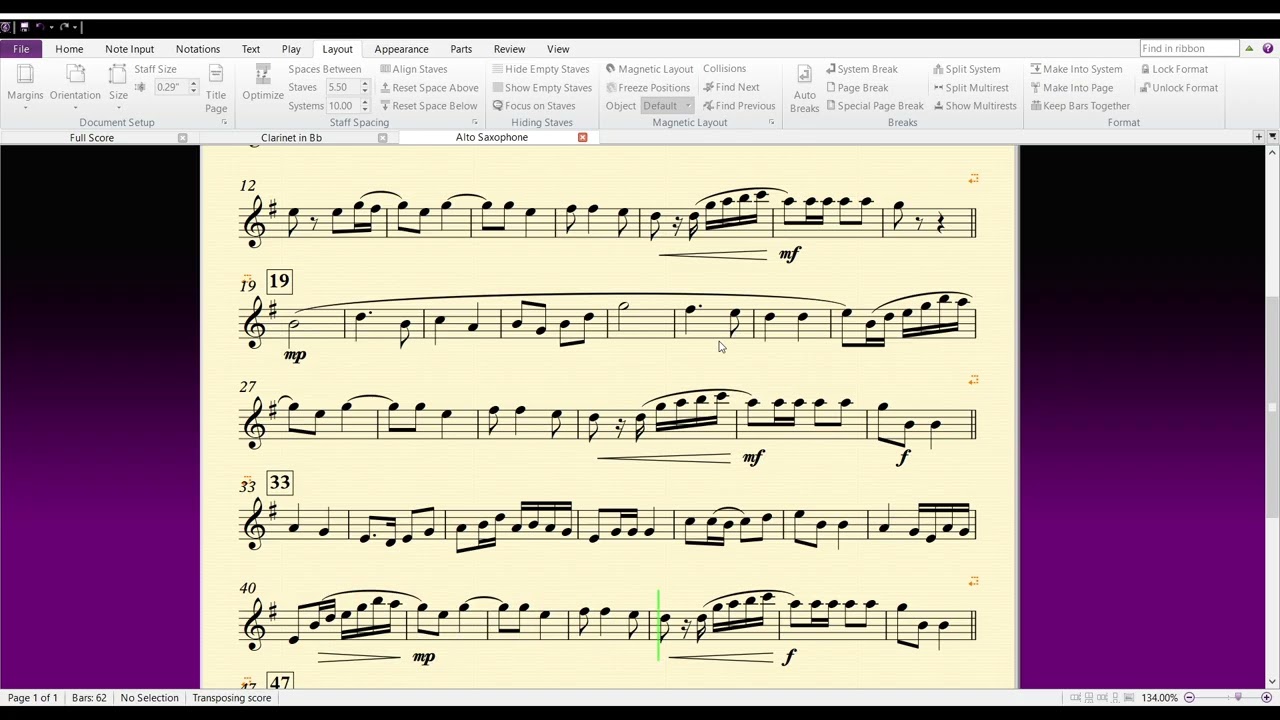Click the Undo arrow
The height and width of the screenshot is (720, 1280).
[40, 27]
